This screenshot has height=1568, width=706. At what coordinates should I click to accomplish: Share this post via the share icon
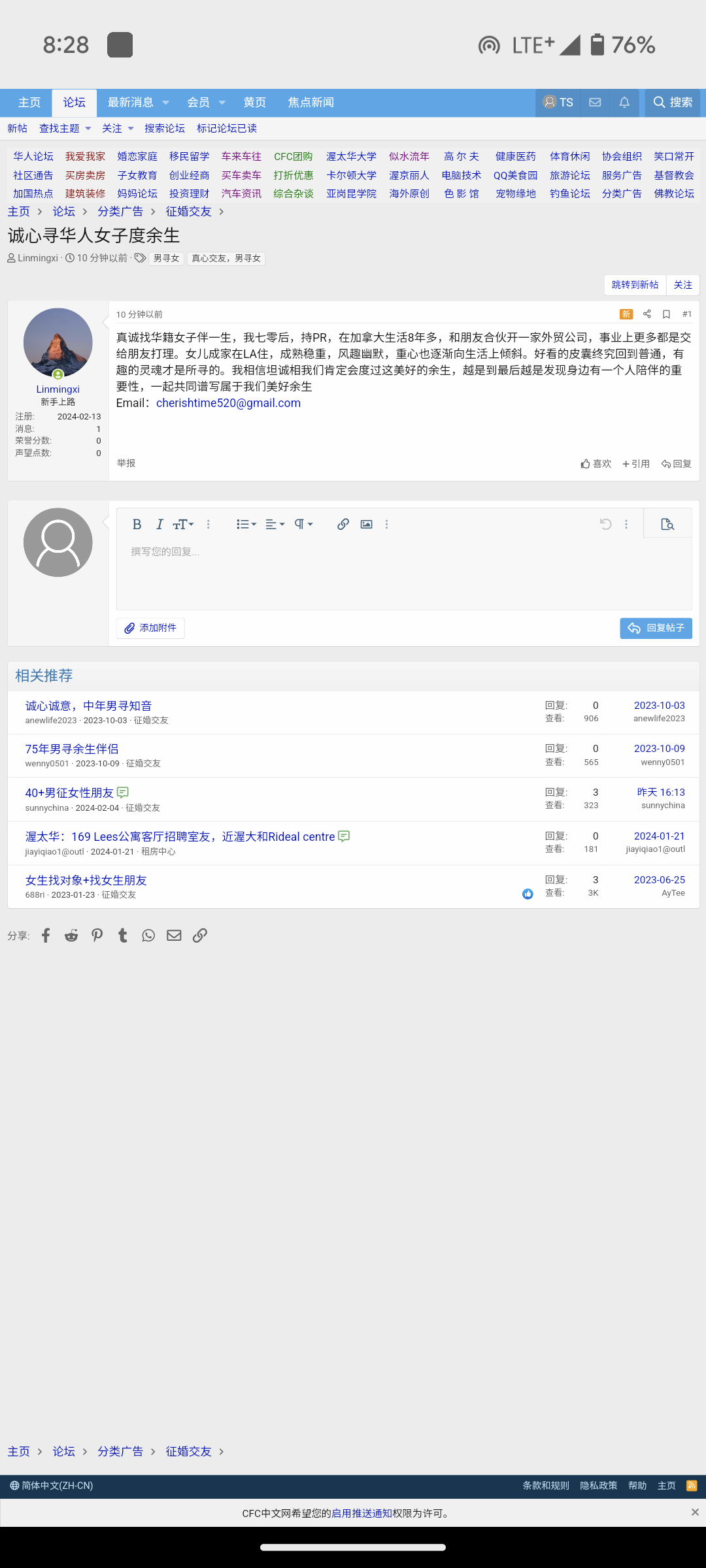[647, 314]
